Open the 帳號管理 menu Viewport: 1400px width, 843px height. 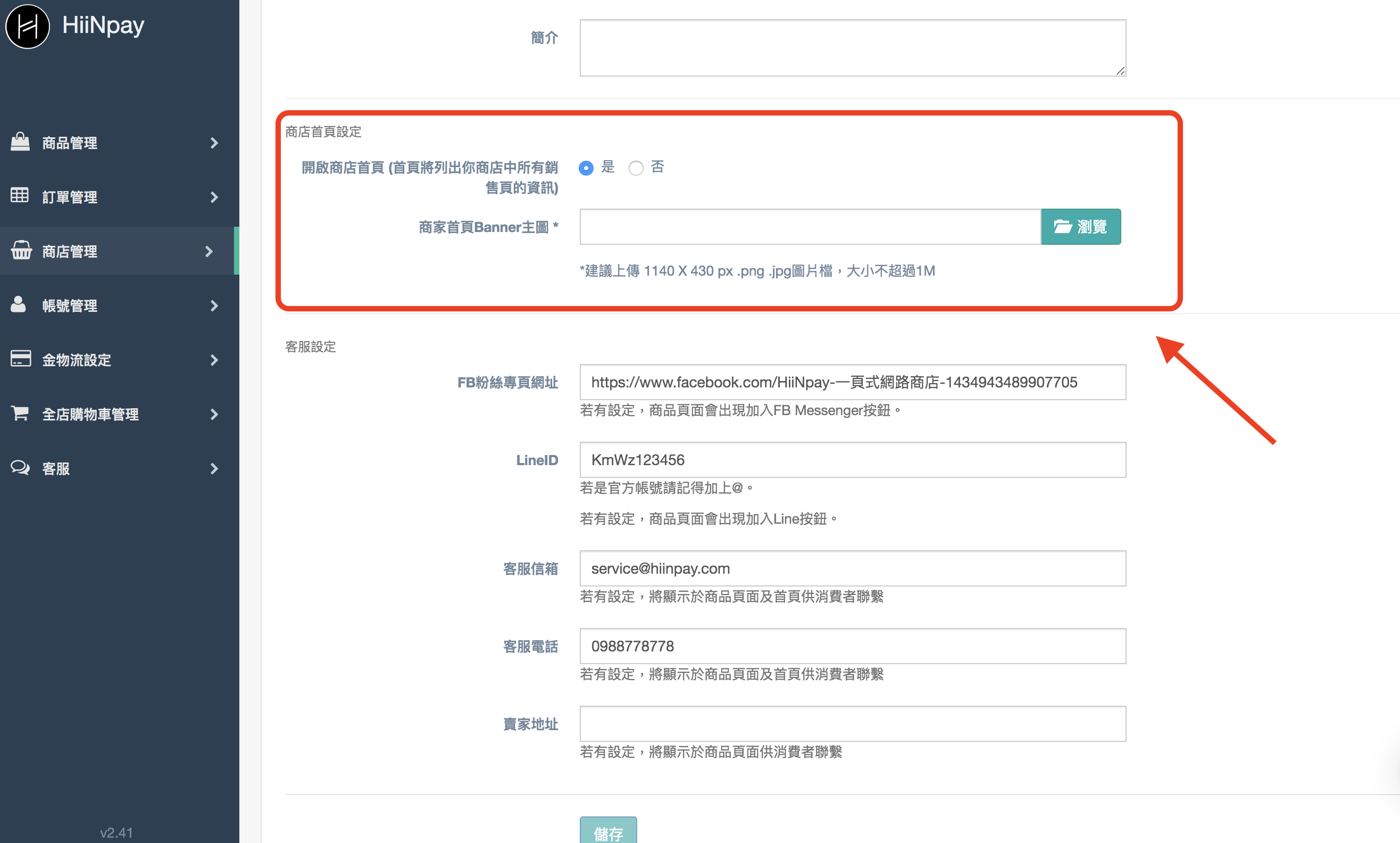coord(119,305)
